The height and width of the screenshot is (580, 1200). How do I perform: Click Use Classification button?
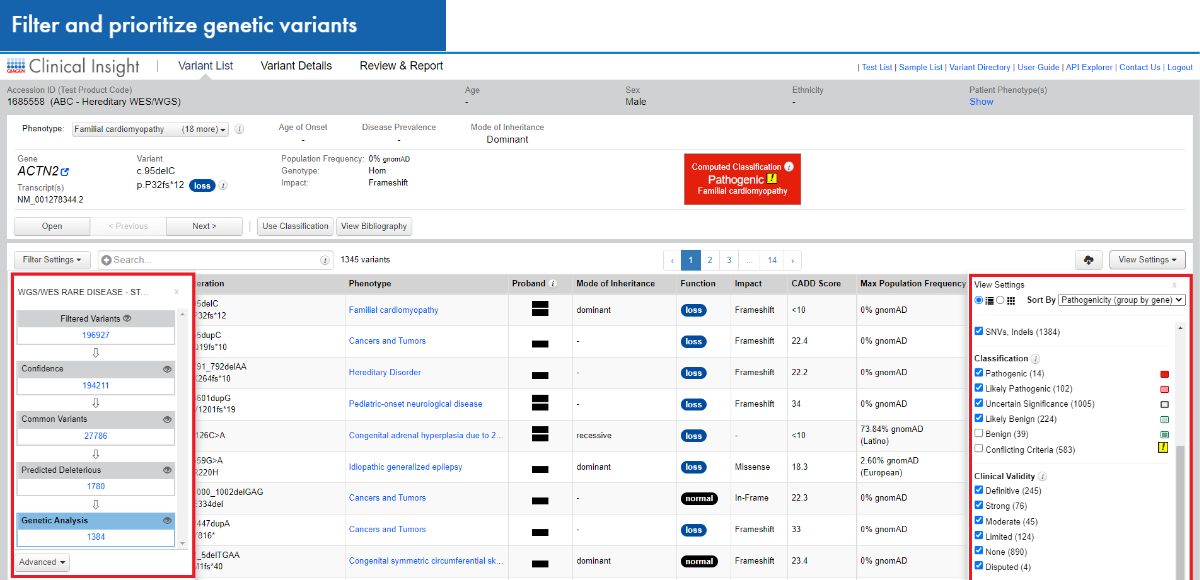click(295, 226)
